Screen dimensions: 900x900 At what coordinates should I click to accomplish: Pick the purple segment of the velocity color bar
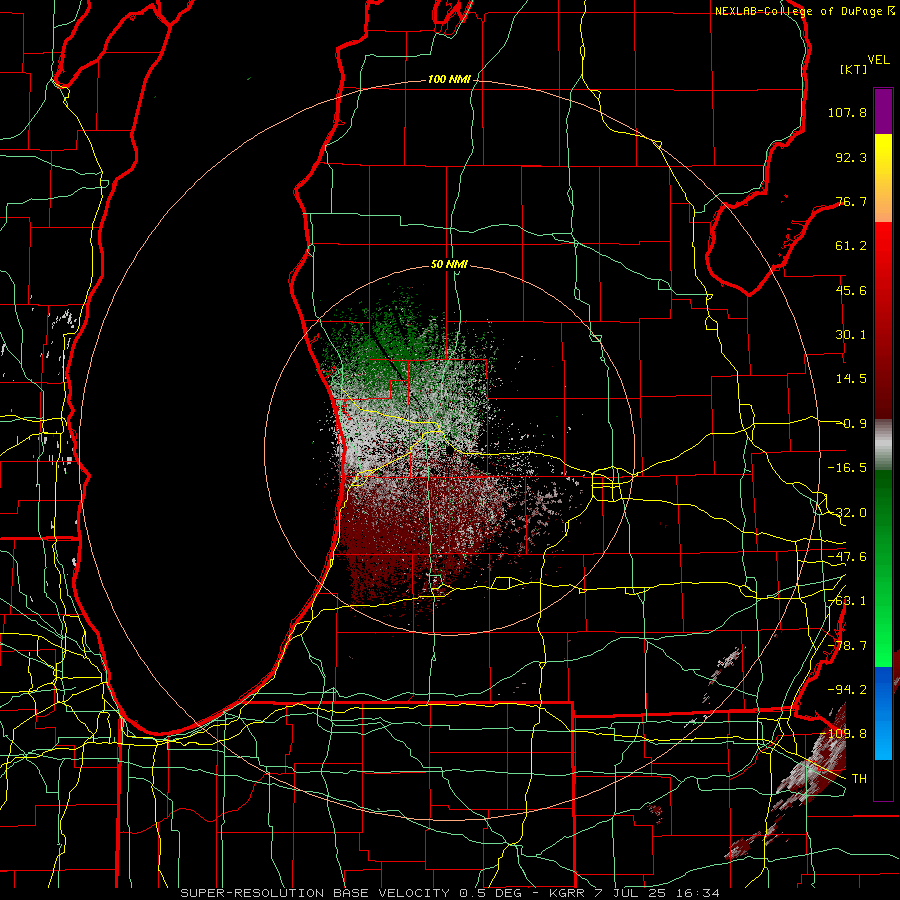883,111
